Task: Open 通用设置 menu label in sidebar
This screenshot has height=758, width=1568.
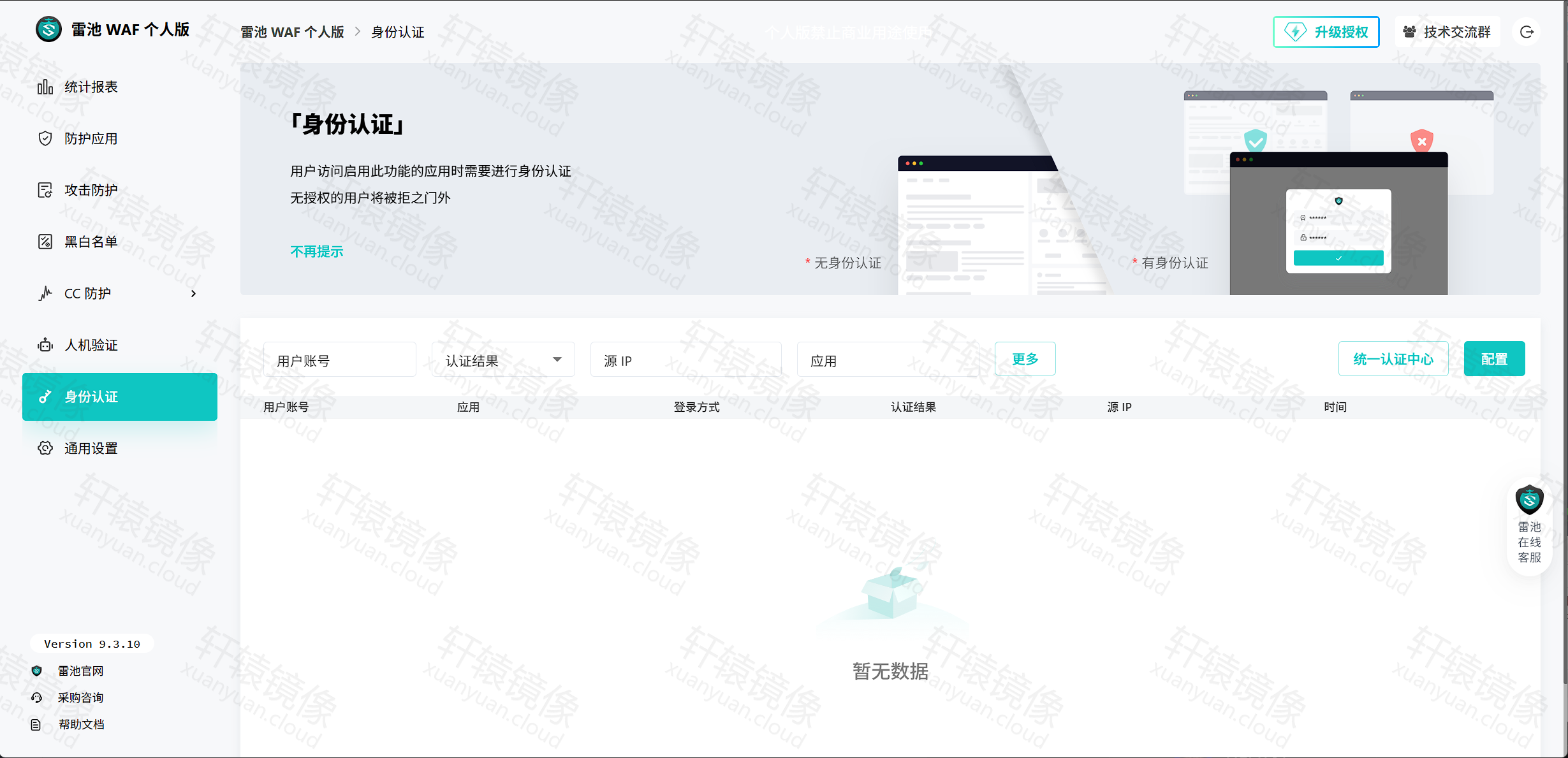Action: 91,448
